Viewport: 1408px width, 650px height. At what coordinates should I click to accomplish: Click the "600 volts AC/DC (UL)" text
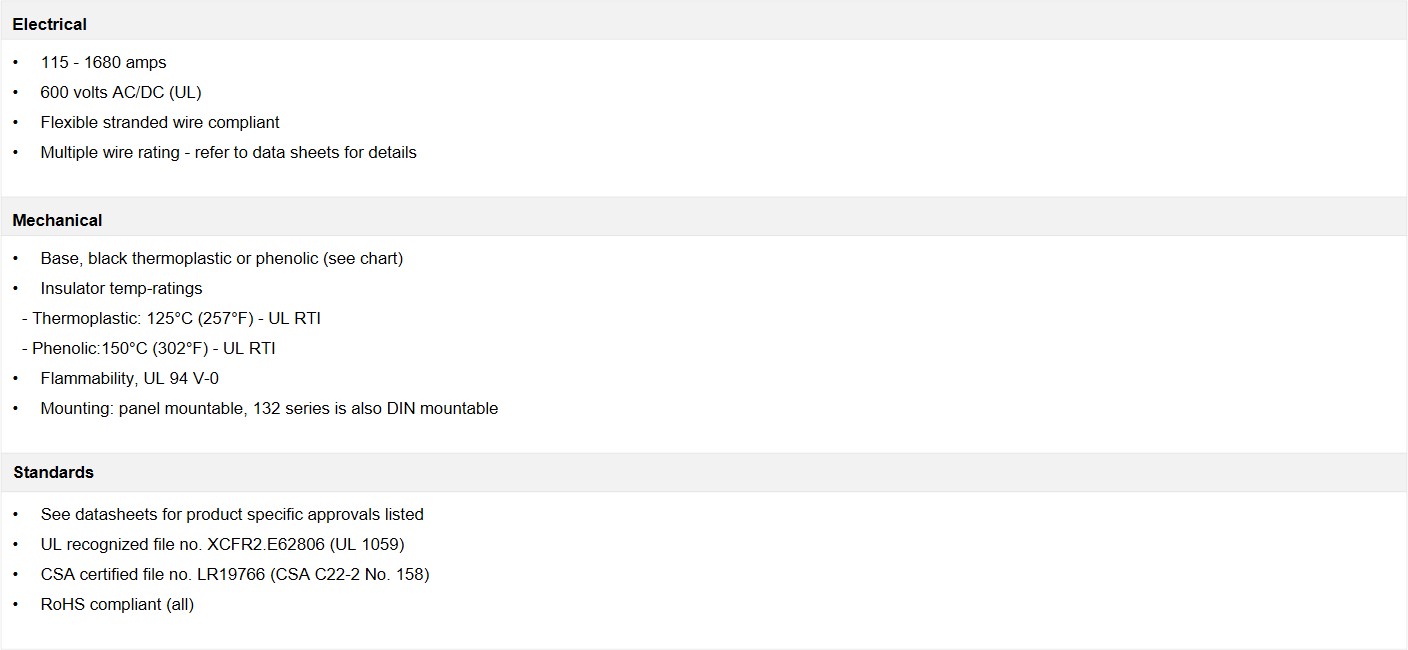point(121,92)
